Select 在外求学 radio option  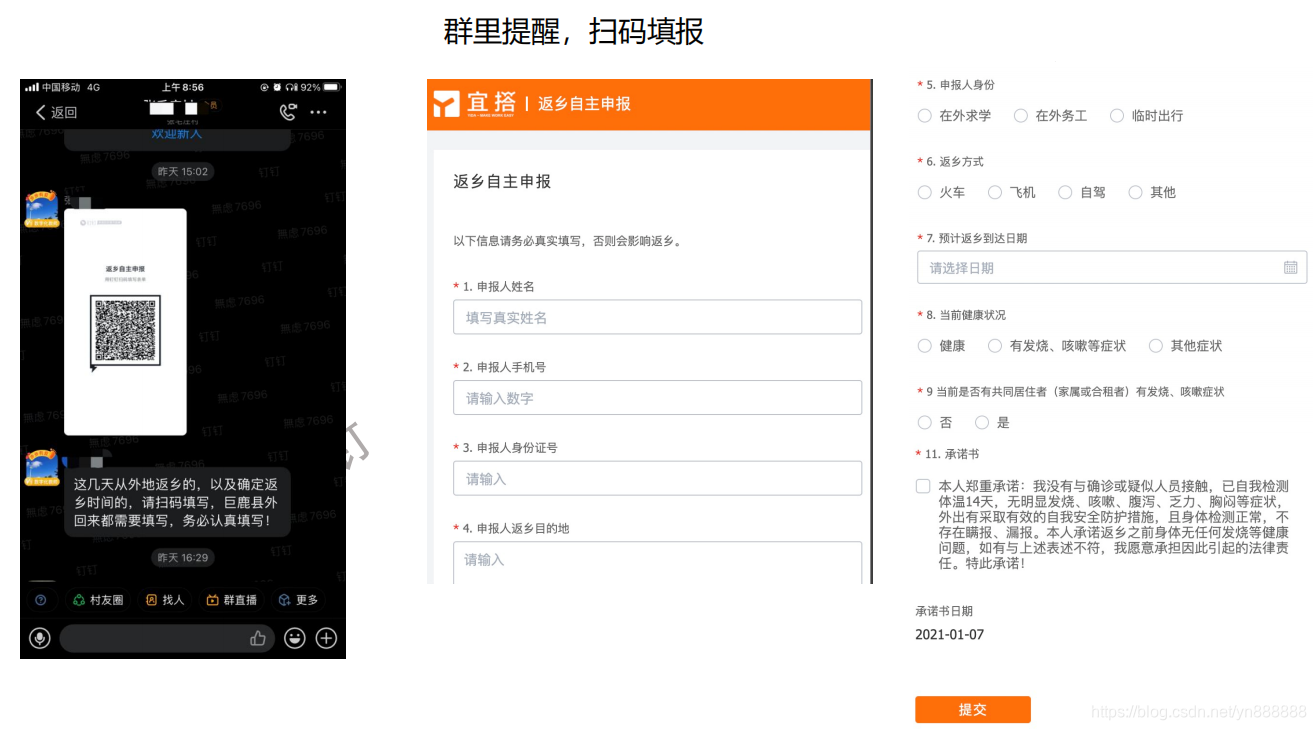tap(954, 116)
